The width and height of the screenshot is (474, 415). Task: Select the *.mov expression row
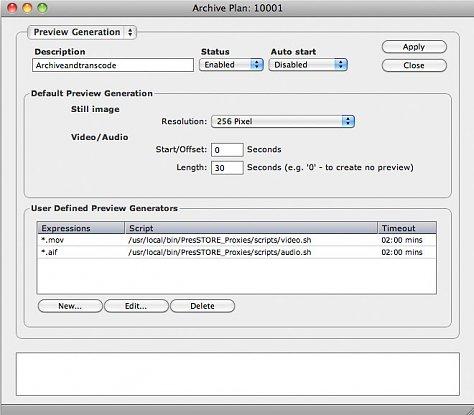(x=236, y=240)
